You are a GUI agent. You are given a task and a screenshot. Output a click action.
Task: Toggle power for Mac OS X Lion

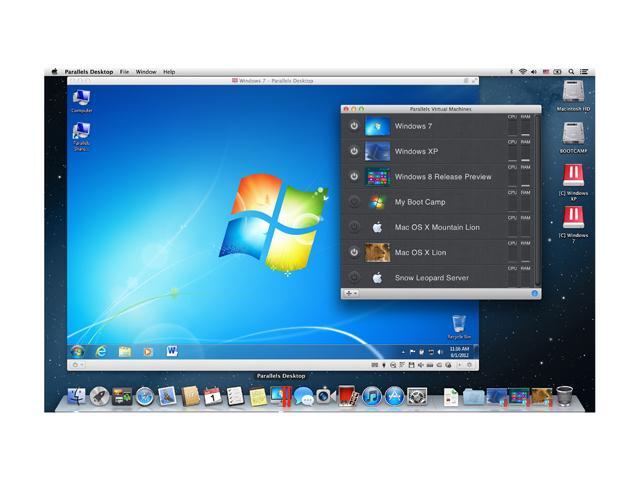(354, 252)
